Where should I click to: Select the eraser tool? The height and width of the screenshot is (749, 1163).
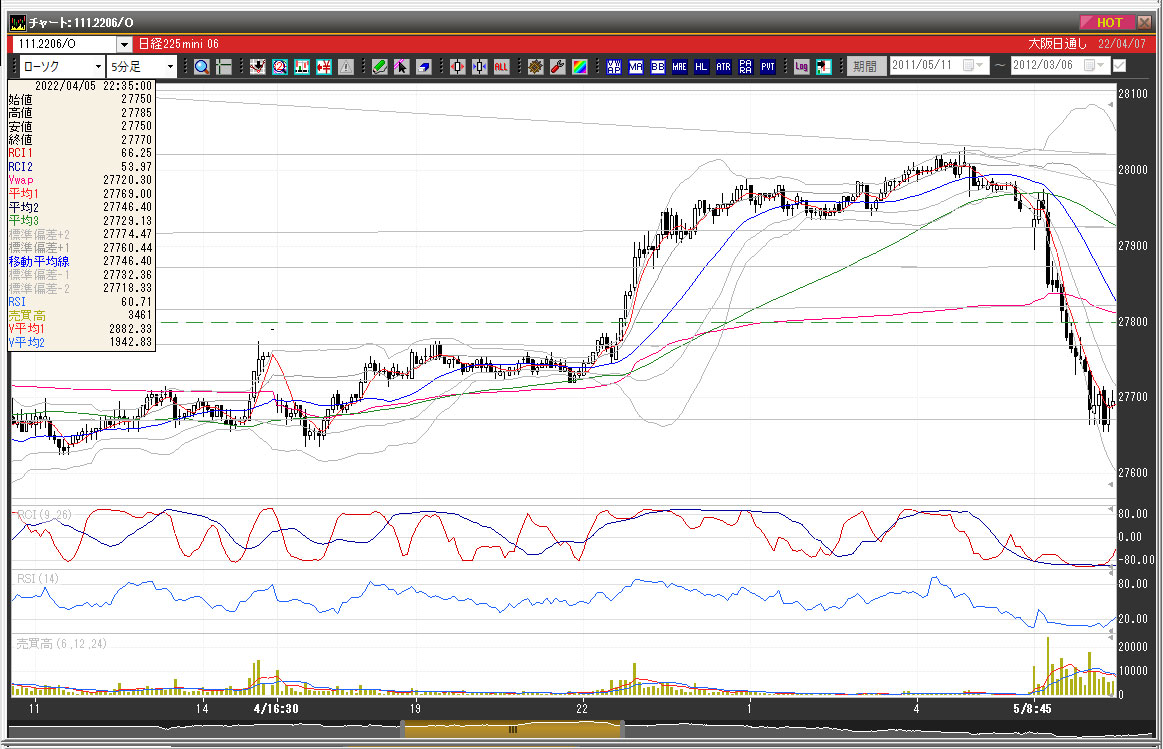[424, 67]
